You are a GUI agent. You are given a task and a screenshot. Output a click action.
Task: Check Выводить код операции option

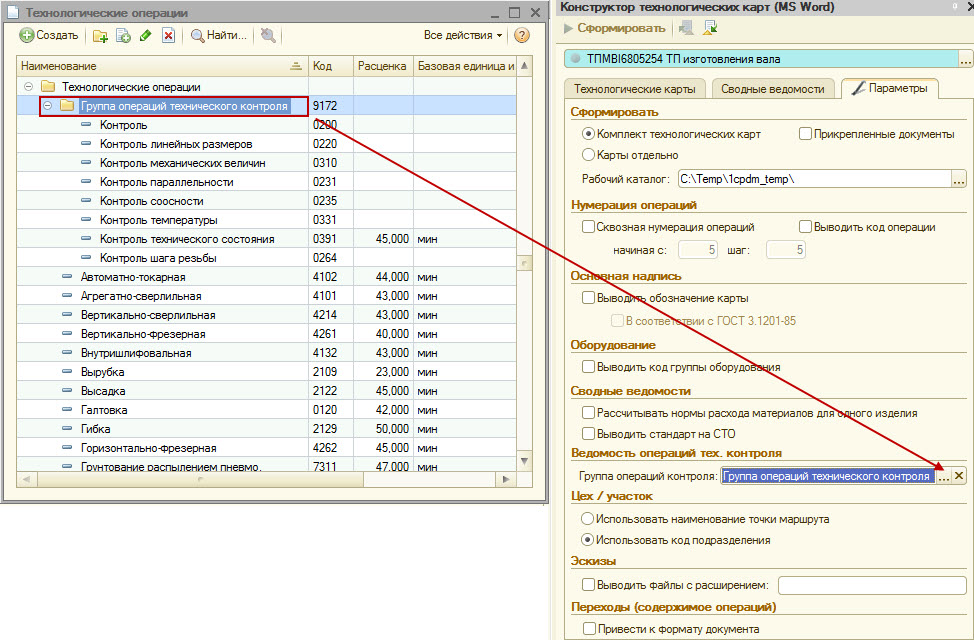coord(806,227)
